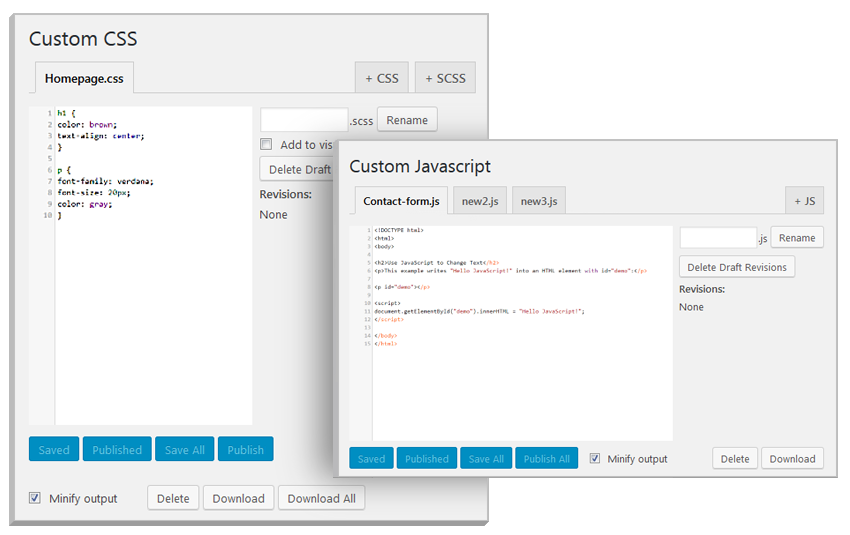Click Published button in Custom CSS

click(x=117, y=449)
